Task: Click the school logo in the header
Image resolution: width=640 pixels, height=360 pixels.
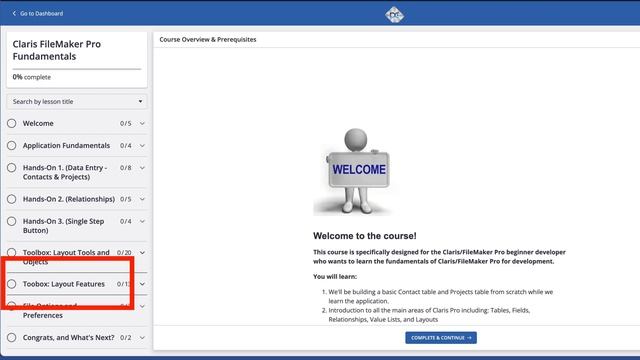Action: click(394, 15)
